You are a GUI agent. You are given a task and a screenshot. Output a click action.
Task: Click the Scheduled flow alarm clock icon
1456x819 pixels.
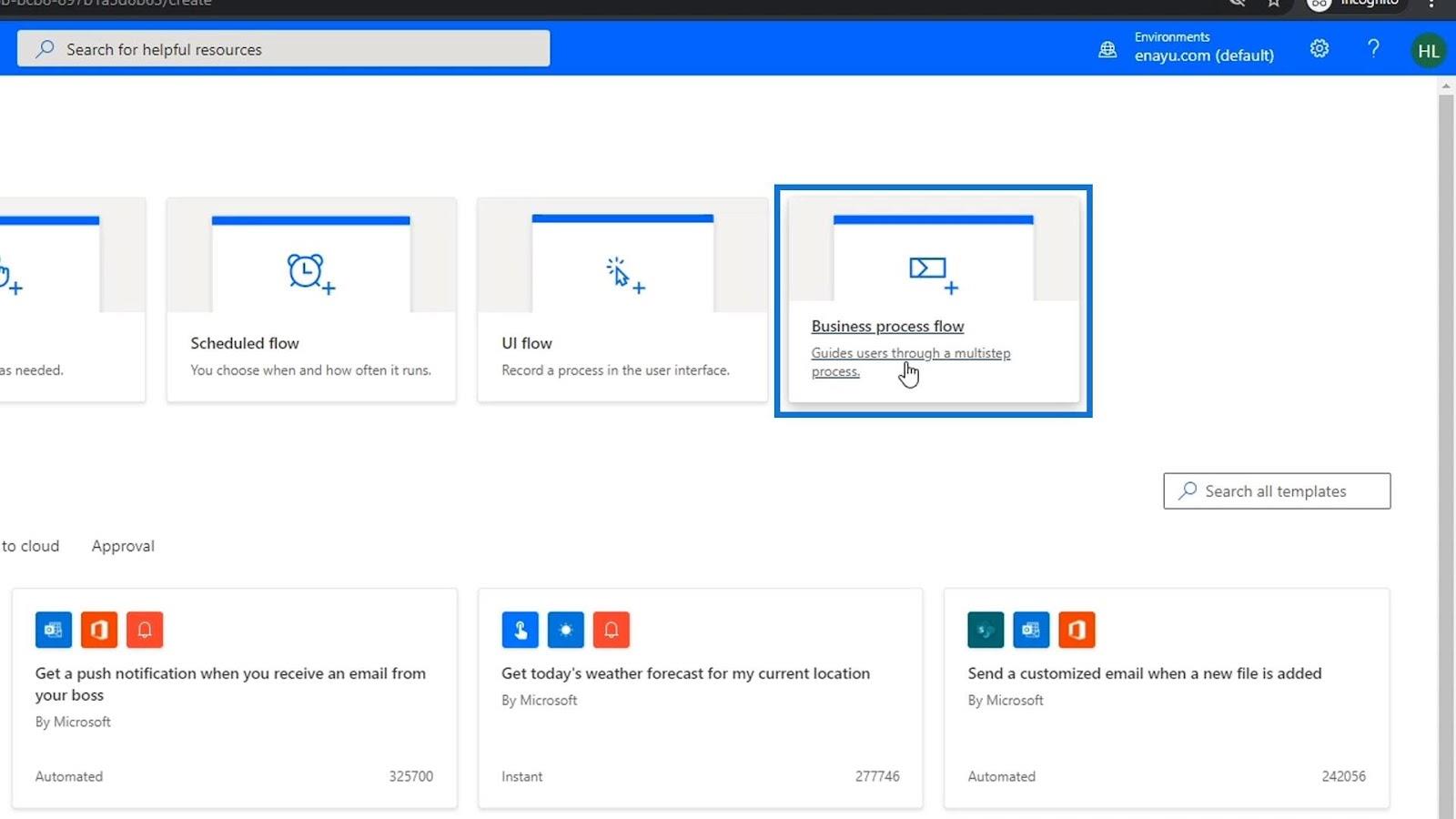(310, 273)
